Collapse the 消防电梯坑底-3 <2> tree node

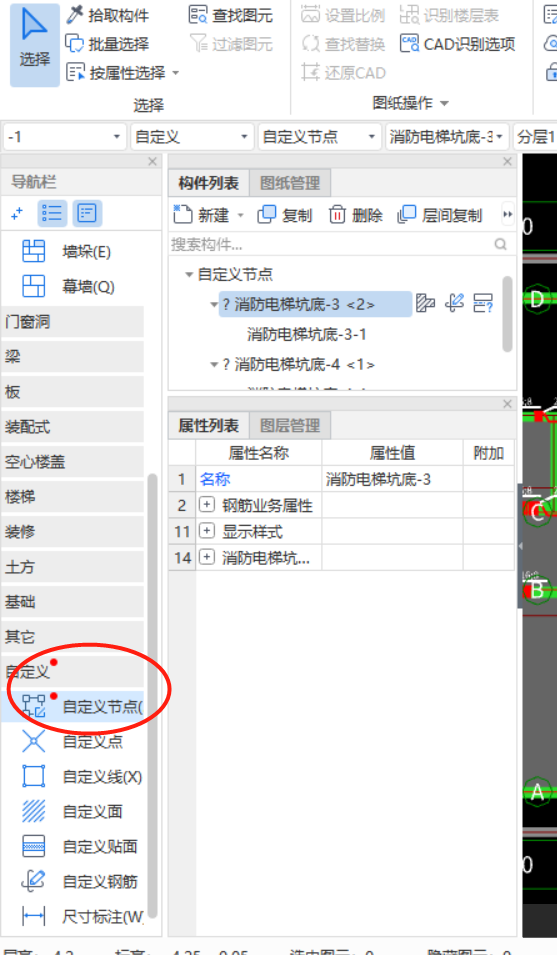tap(214, 305)
